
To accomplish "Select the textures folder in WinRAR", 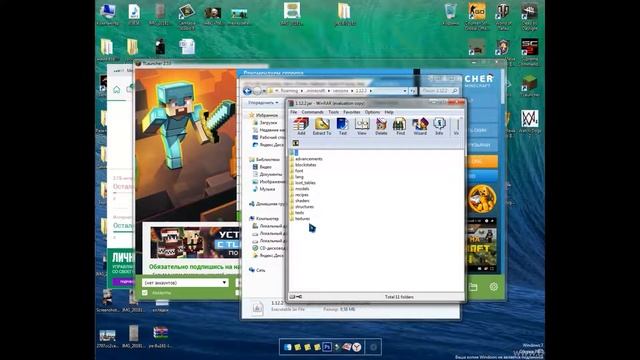I will click(x=300, y=219).
